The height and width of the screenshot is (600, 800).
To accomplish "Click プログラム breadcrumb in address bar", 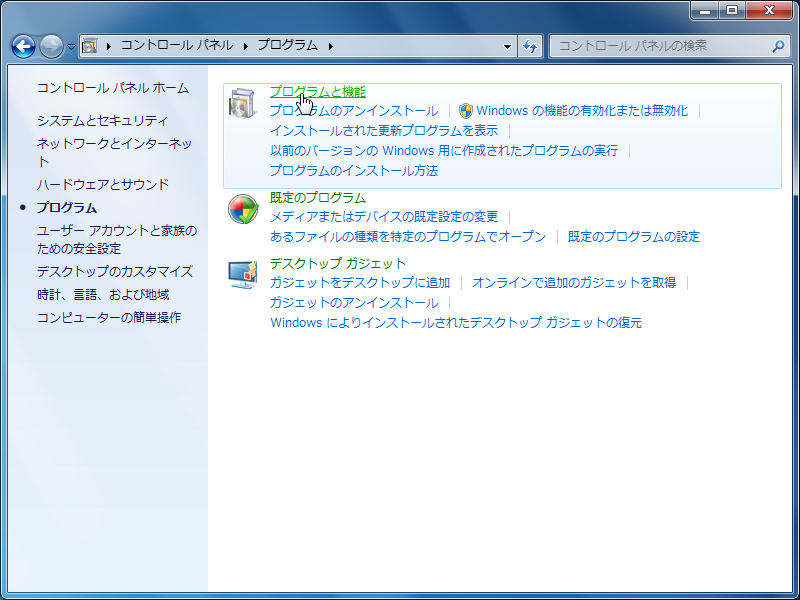I will pos(288,45).
